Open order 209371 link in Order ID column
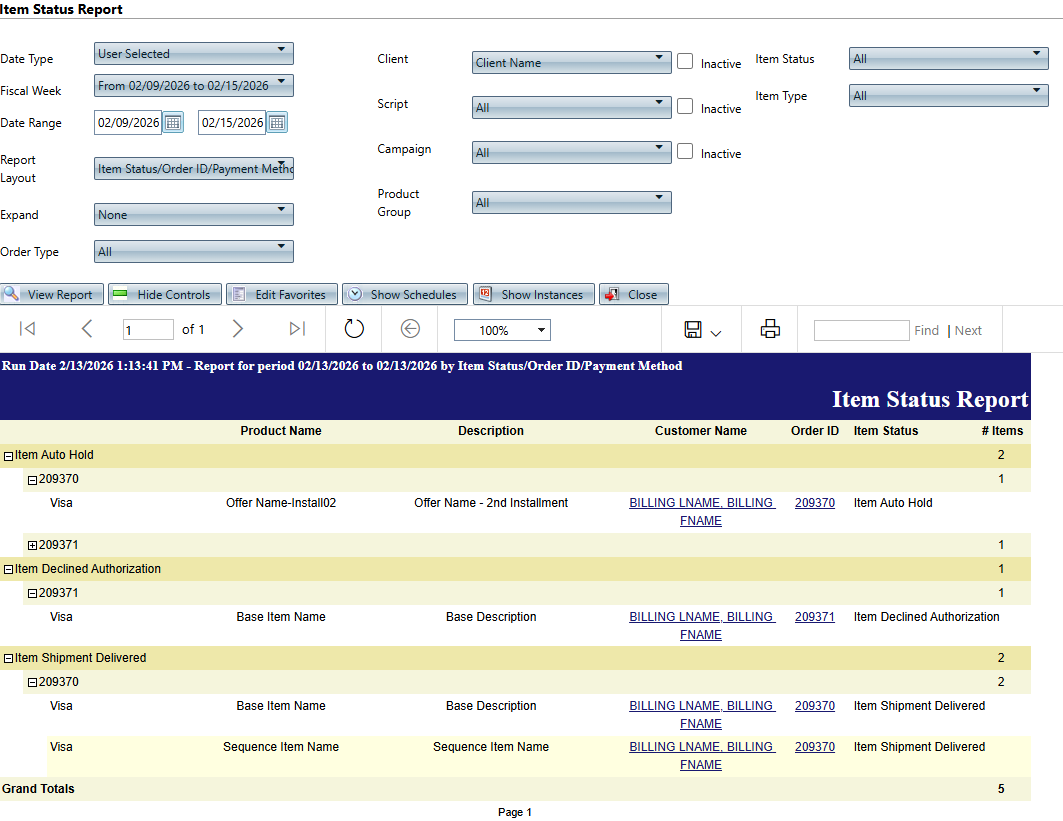This screenshot has height=821, width=1063. pos(814,617)
